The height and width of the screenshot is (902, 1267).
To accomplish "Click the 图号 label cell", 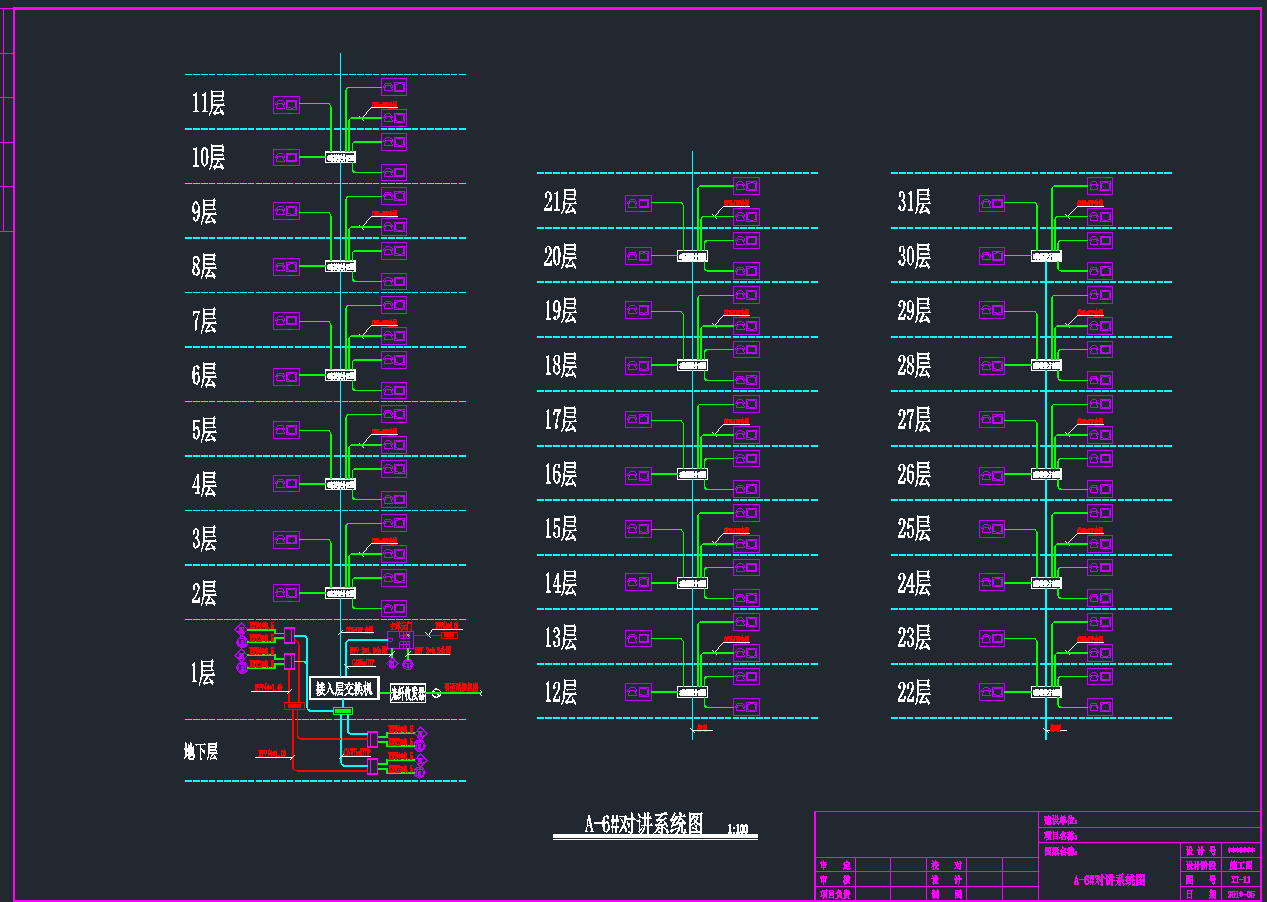I will click(x=1201, y=880).
